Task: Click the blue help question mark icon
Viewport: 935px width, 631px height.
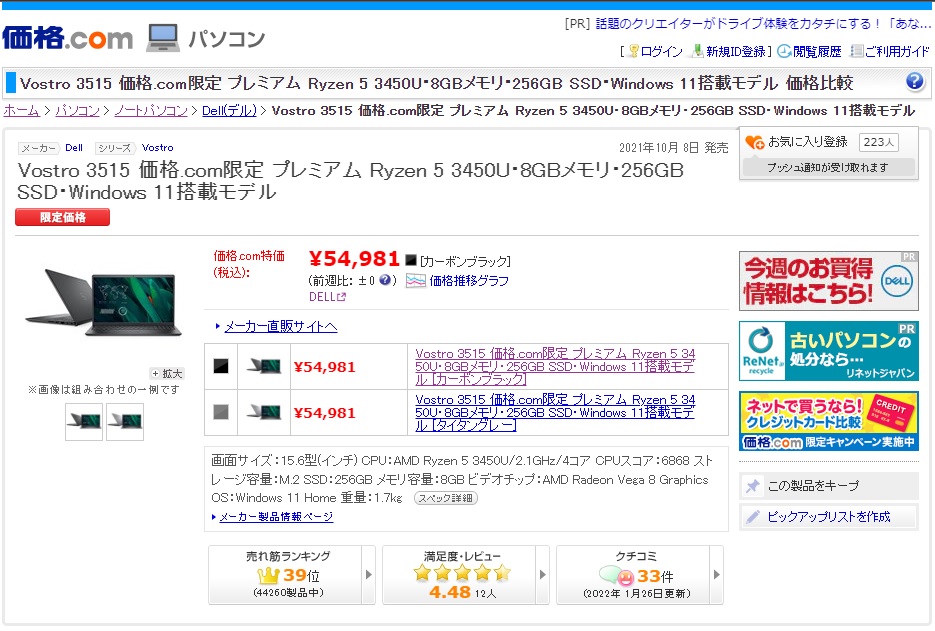Action: click(x=914, y=82)
